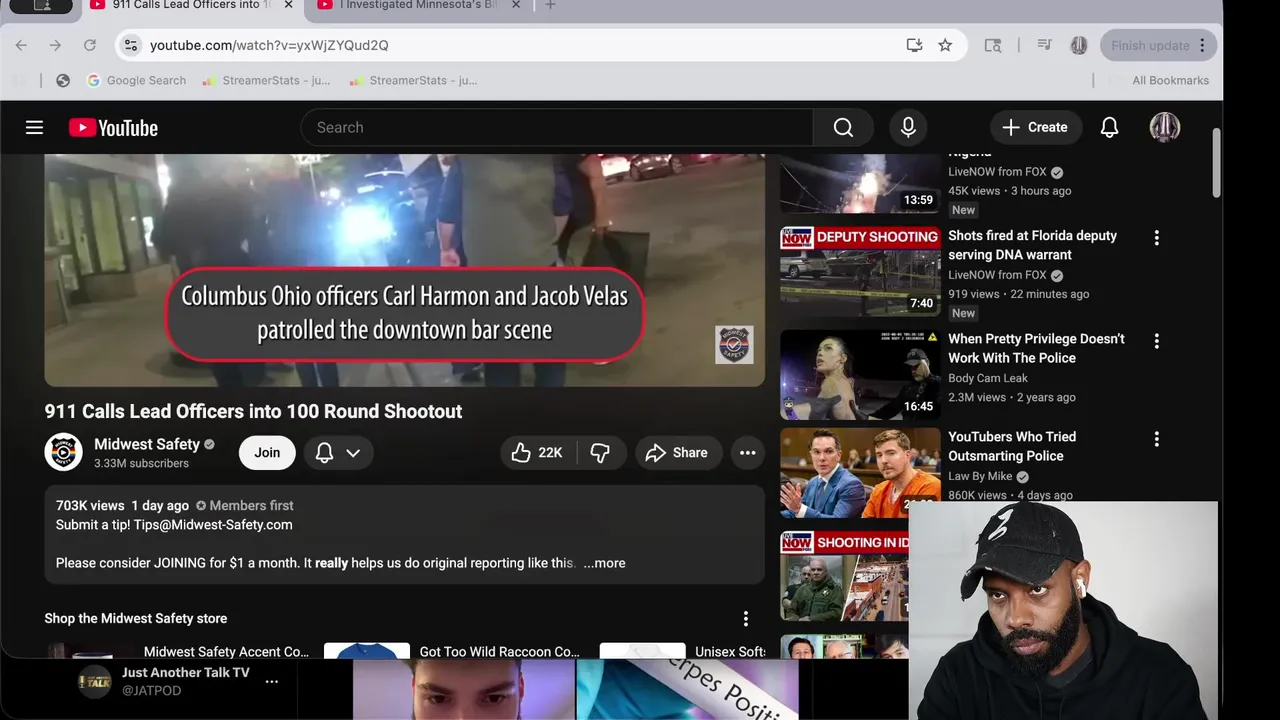Screen dimensions: 1280x720
Task: Open Just Another Talk TV options dots
Action: [x=271, y=681]
